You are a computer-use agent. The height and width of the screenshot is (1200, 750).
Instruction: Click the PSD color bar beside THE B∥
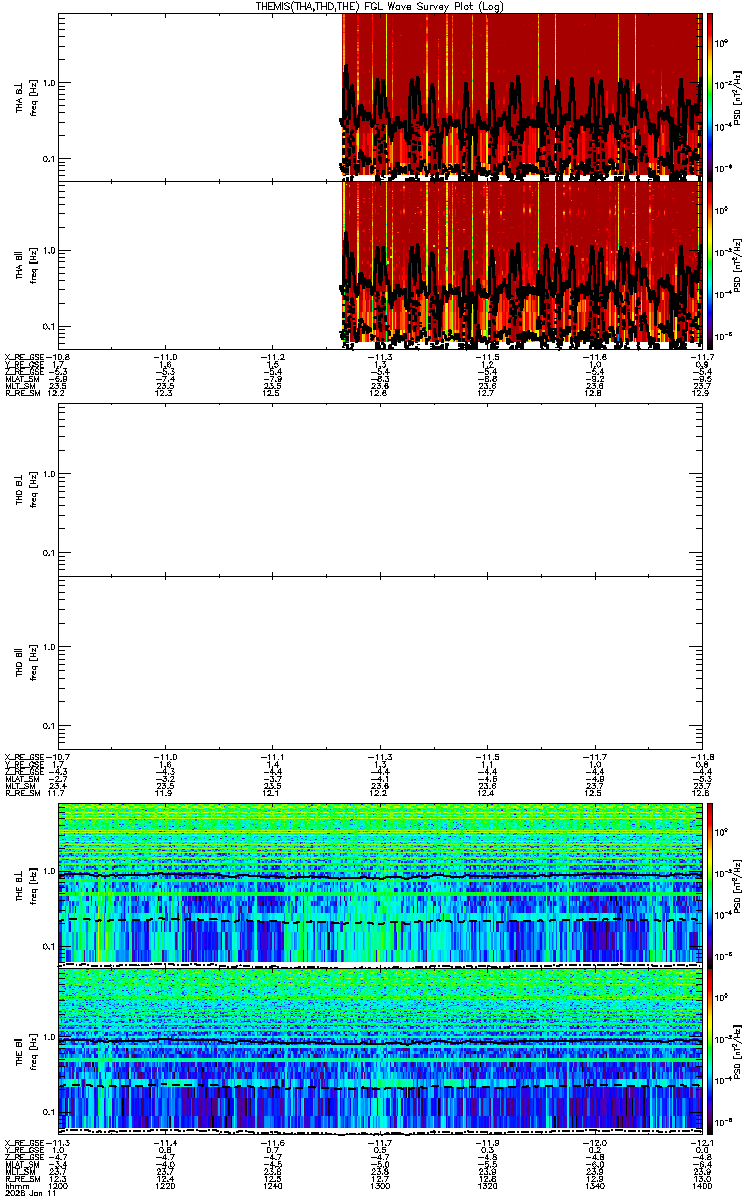710,1051
